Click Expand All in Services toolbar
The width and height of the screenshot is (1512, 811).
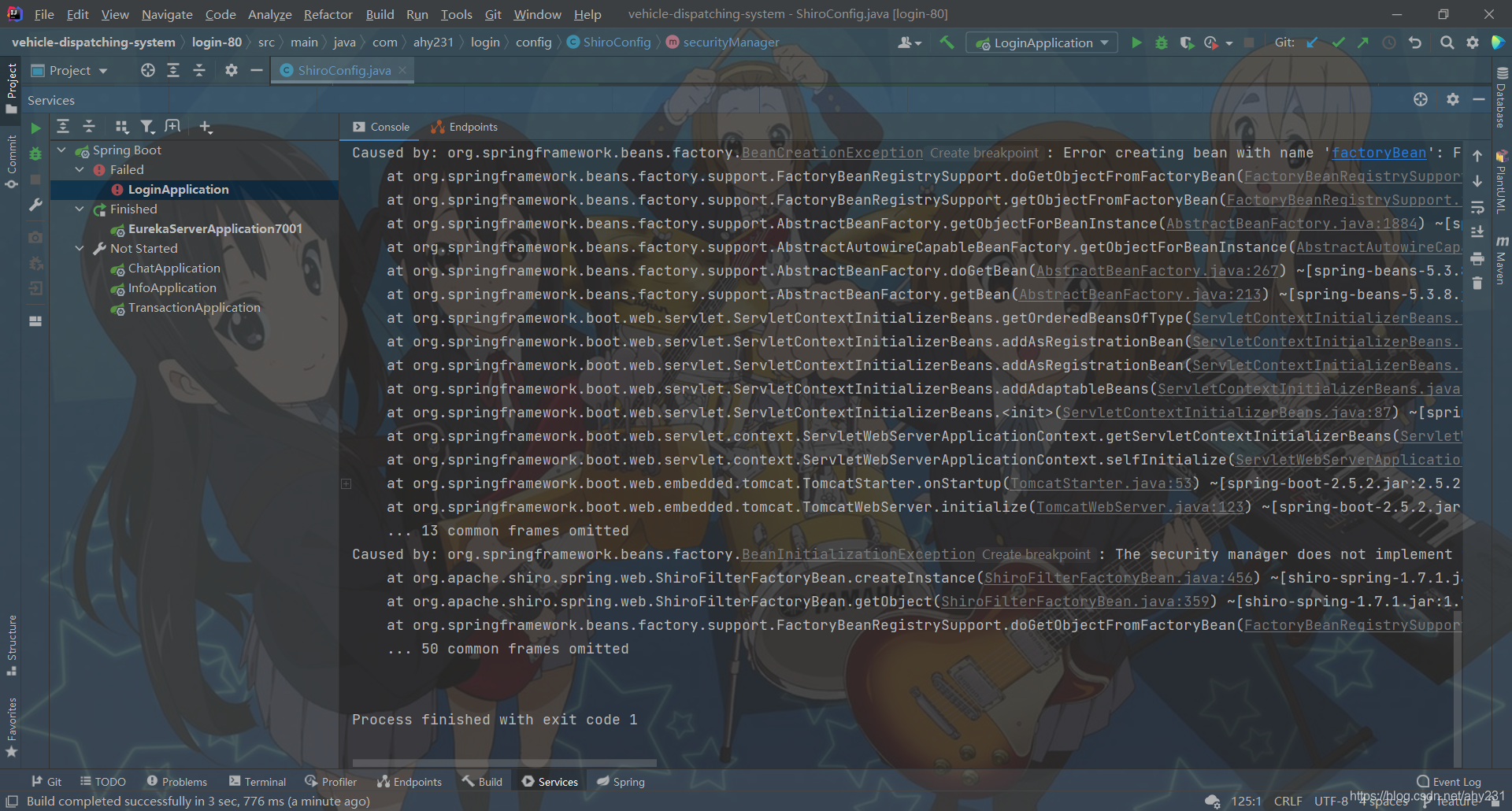[x=63, y=126]
